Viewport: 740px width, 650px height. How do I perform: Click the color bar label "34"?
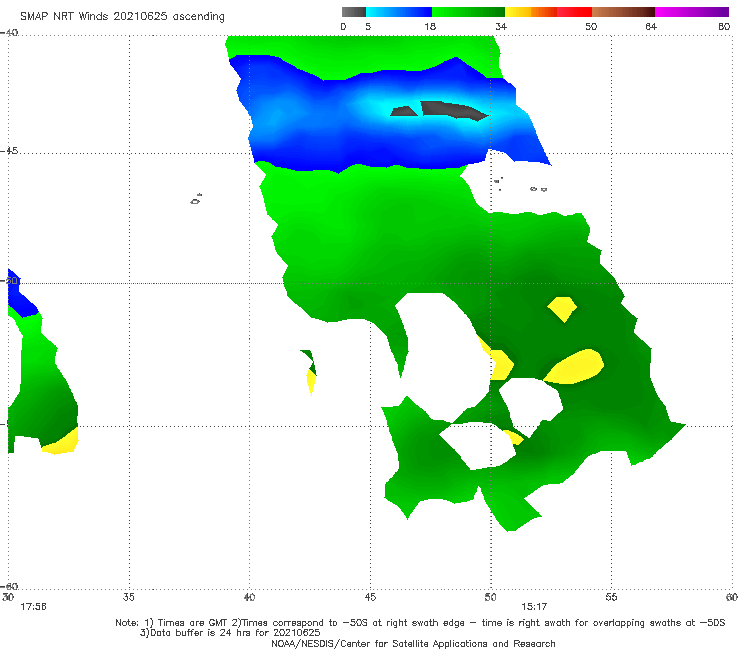click(x=501, y=26)
